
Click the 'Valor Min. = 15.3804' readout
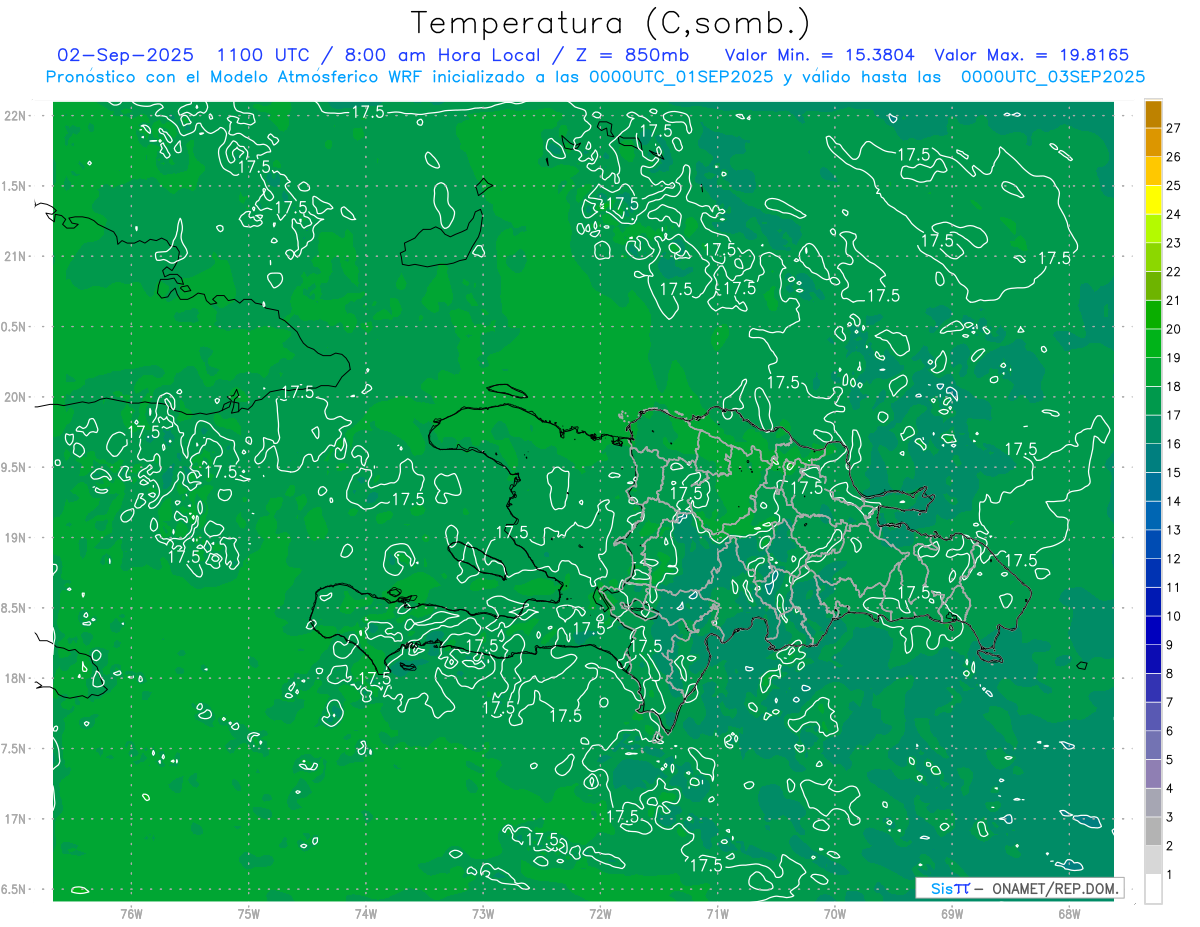click(x=820, y=55)
